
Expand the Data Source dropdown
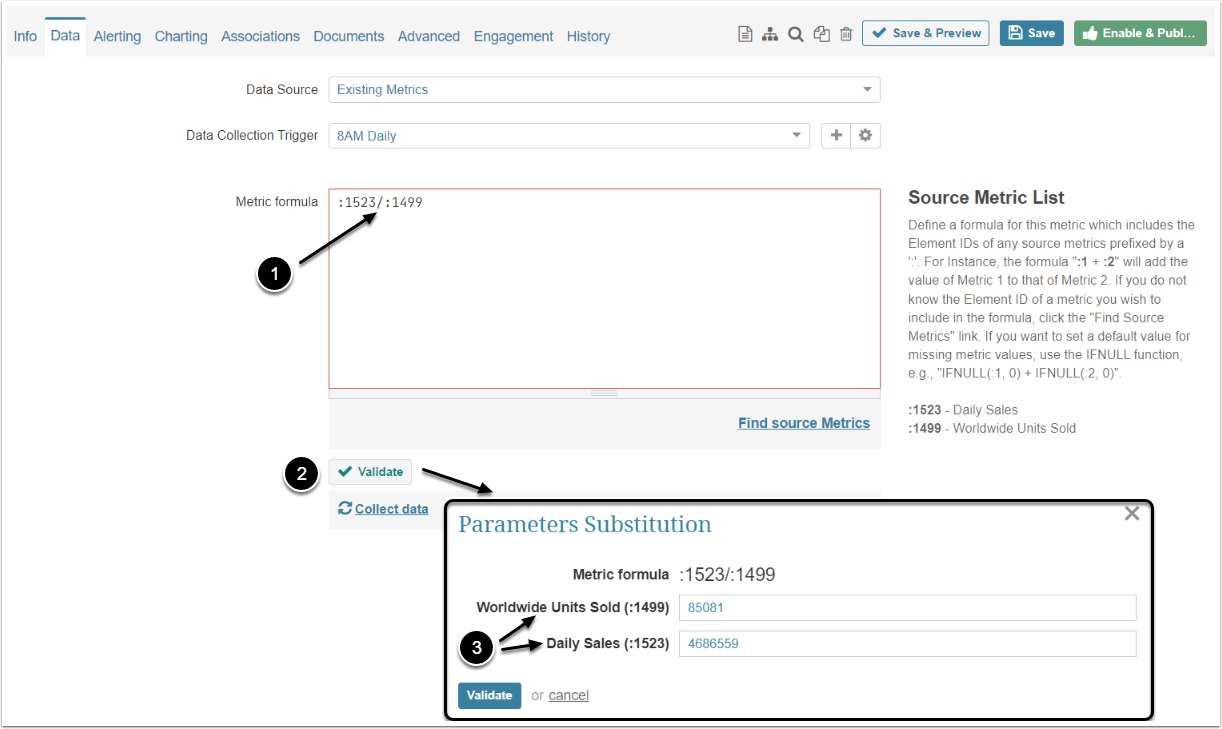(x=604, y=89)
